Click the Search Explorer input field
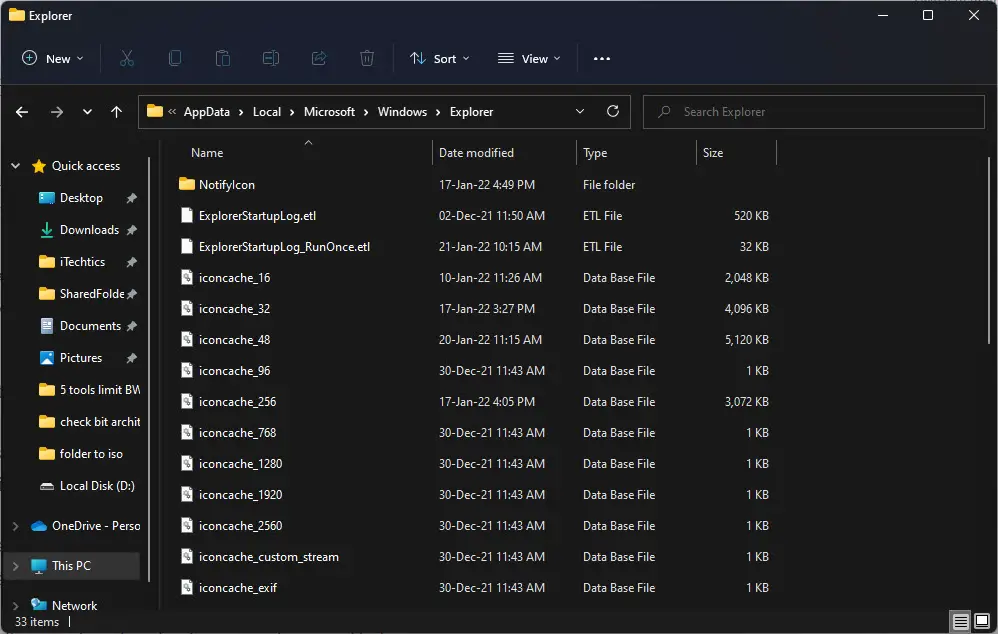Viewport: 998px width, 634px height. click(x=813, y=112)
